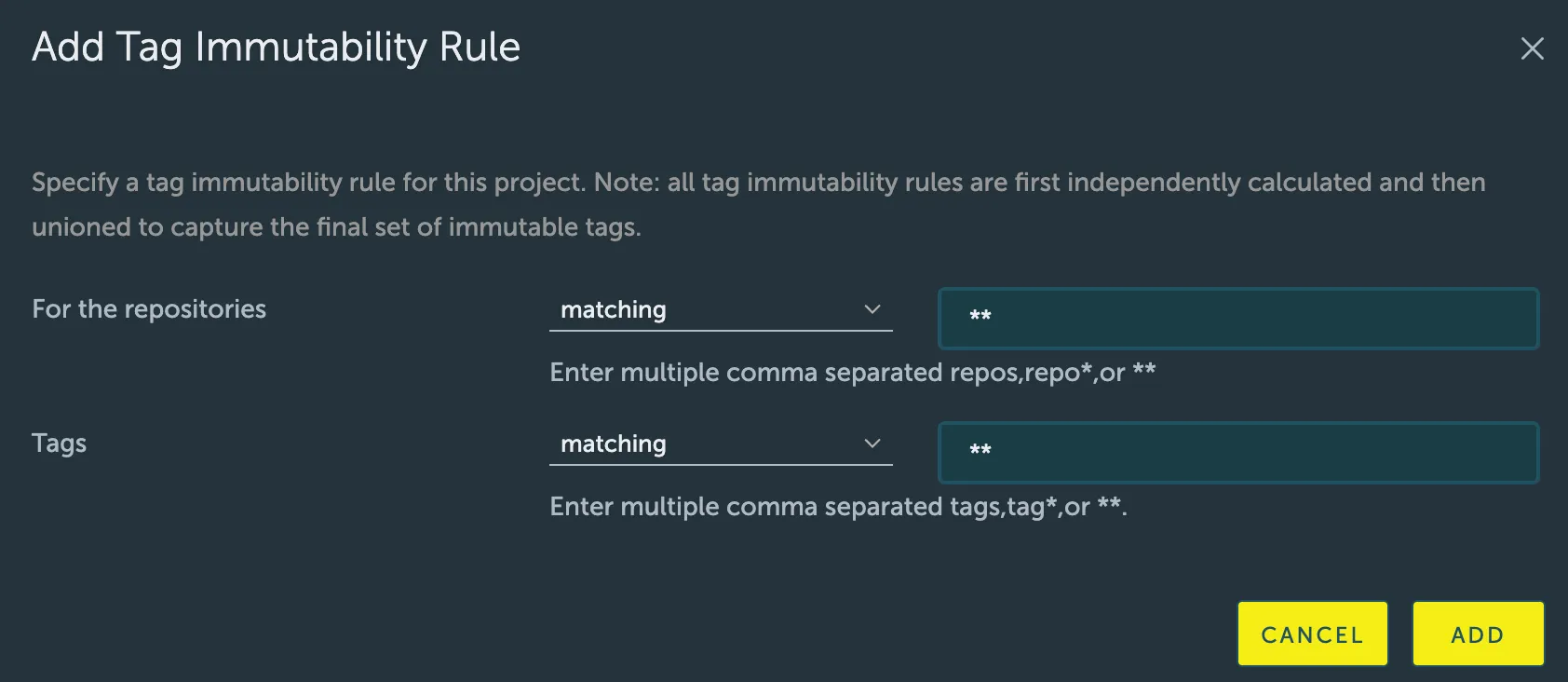Focus the Tags pattern input field
Viewport: 1568px width, 682px height.
pos(1238,453)
